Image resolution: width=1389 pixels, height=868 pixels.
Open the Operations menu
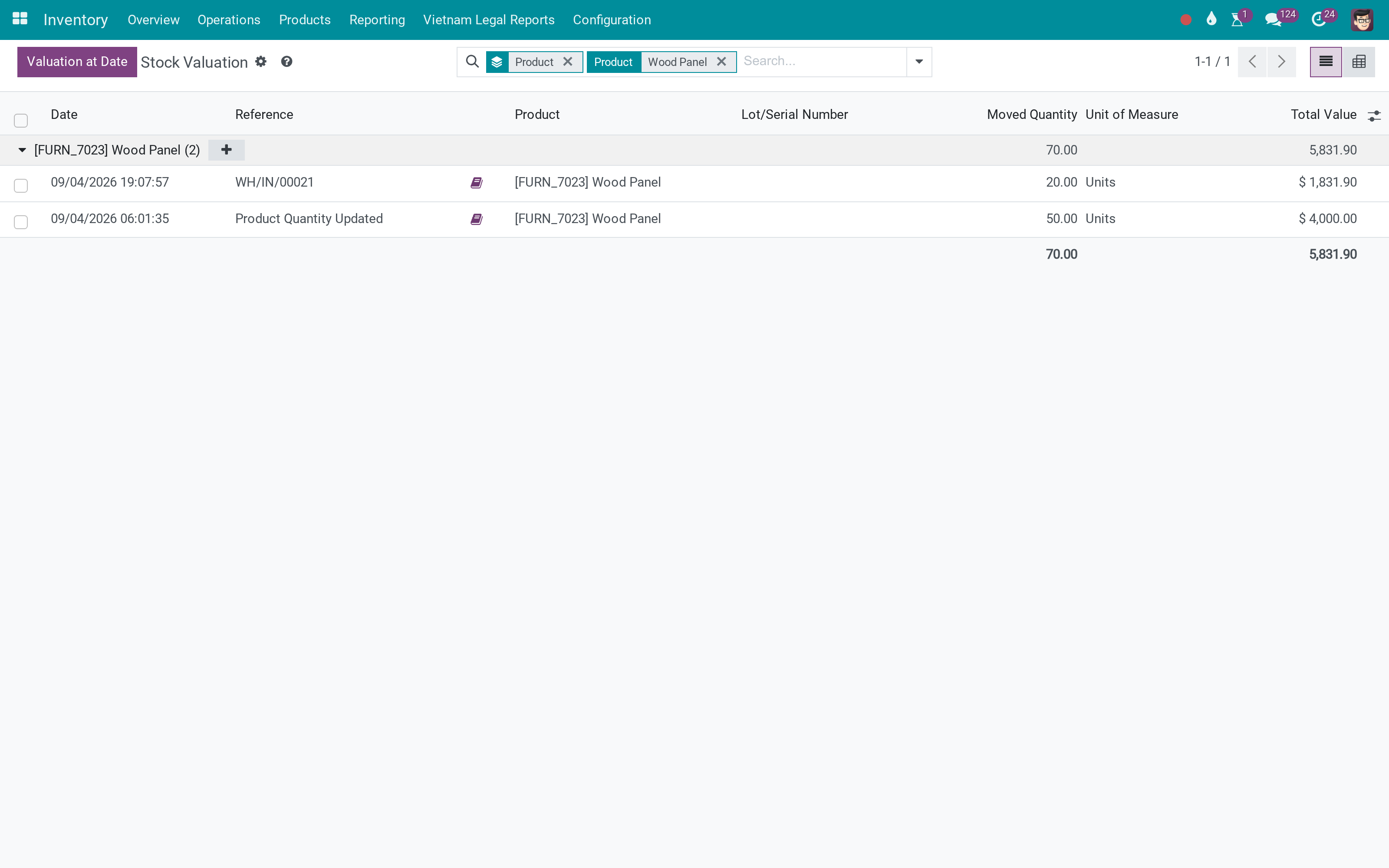pos(229,20)
